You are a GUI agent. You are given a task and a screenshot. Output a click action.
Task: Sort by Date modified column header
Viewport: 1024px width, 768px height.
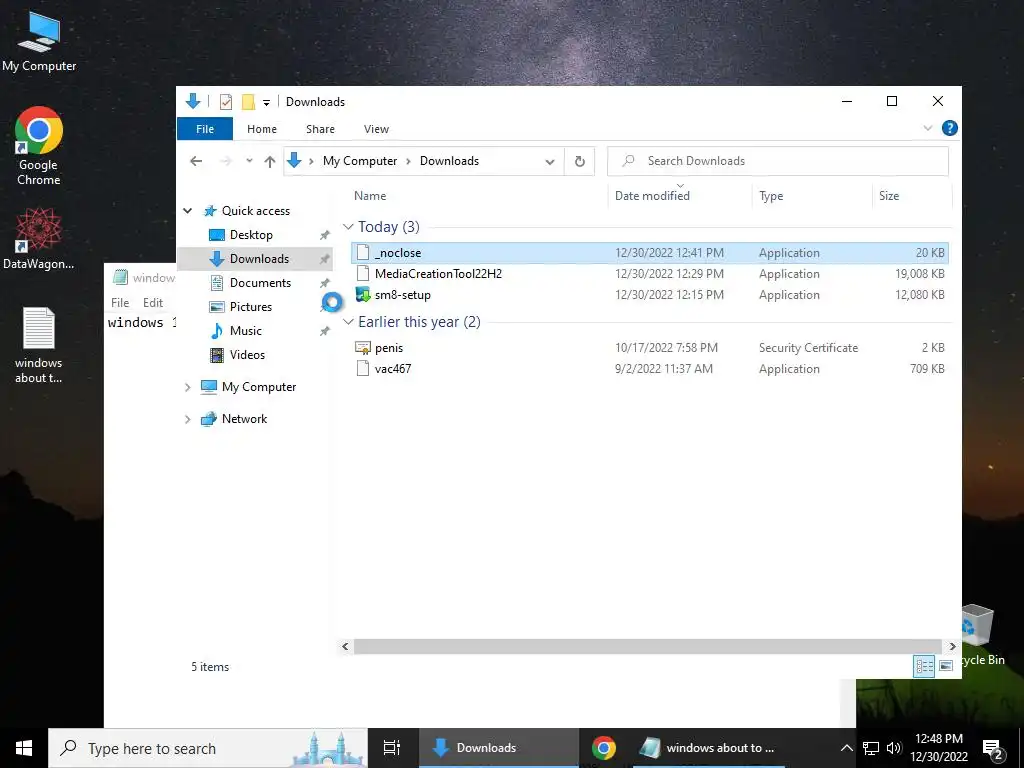(680, 196)
